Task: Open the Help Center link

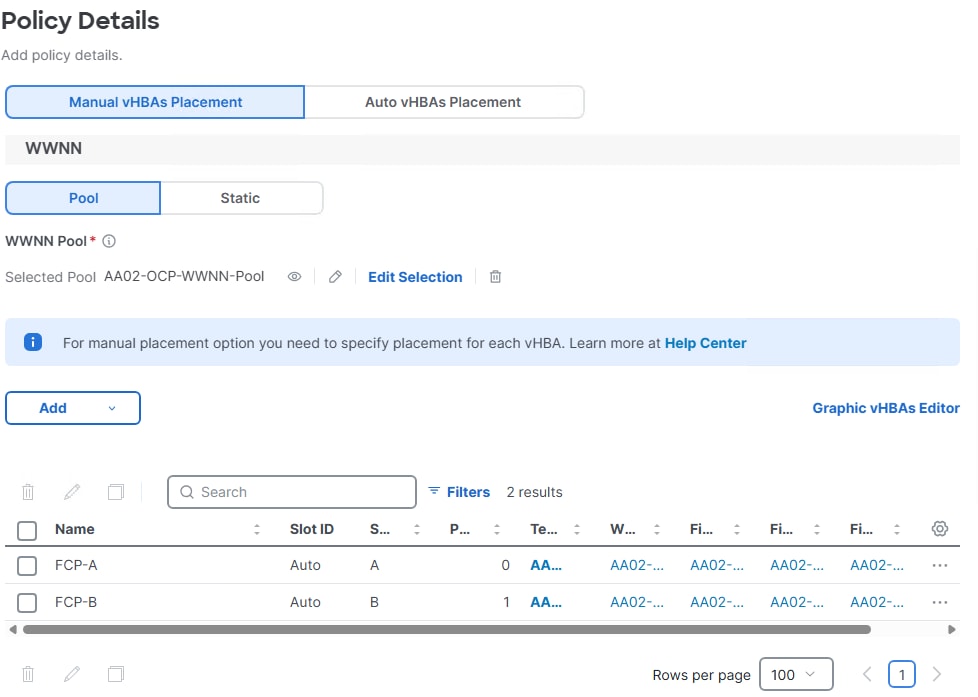Action: click(x=705, y=343)
